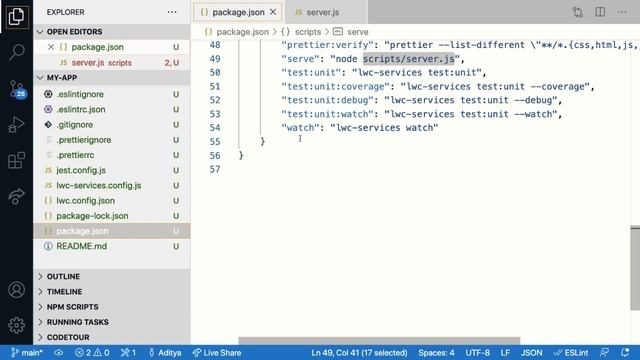Open .prettierignore file

click(112, 140)
